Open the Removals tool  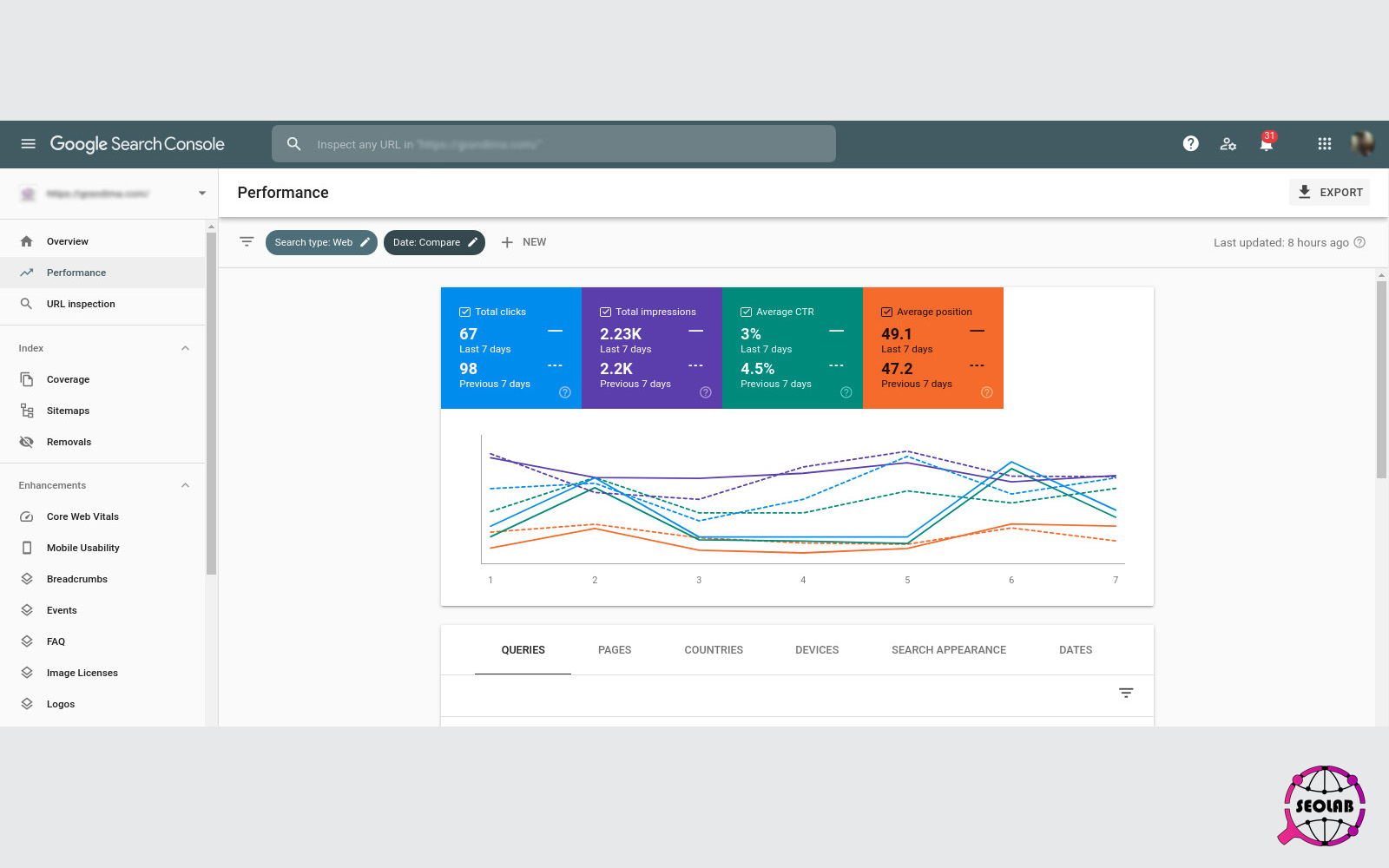point(102,442)
